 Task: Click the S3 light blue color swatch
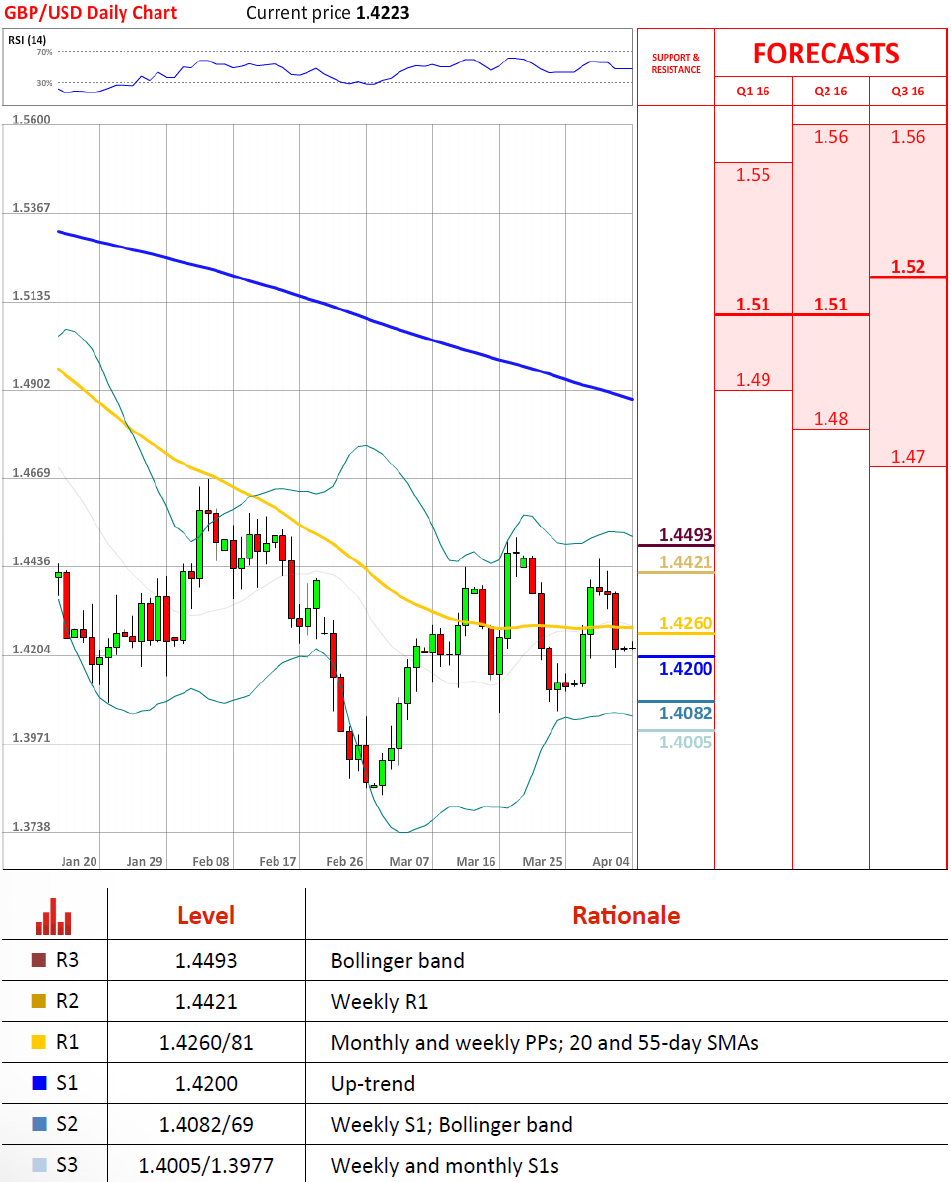[x=39, y=1165]
